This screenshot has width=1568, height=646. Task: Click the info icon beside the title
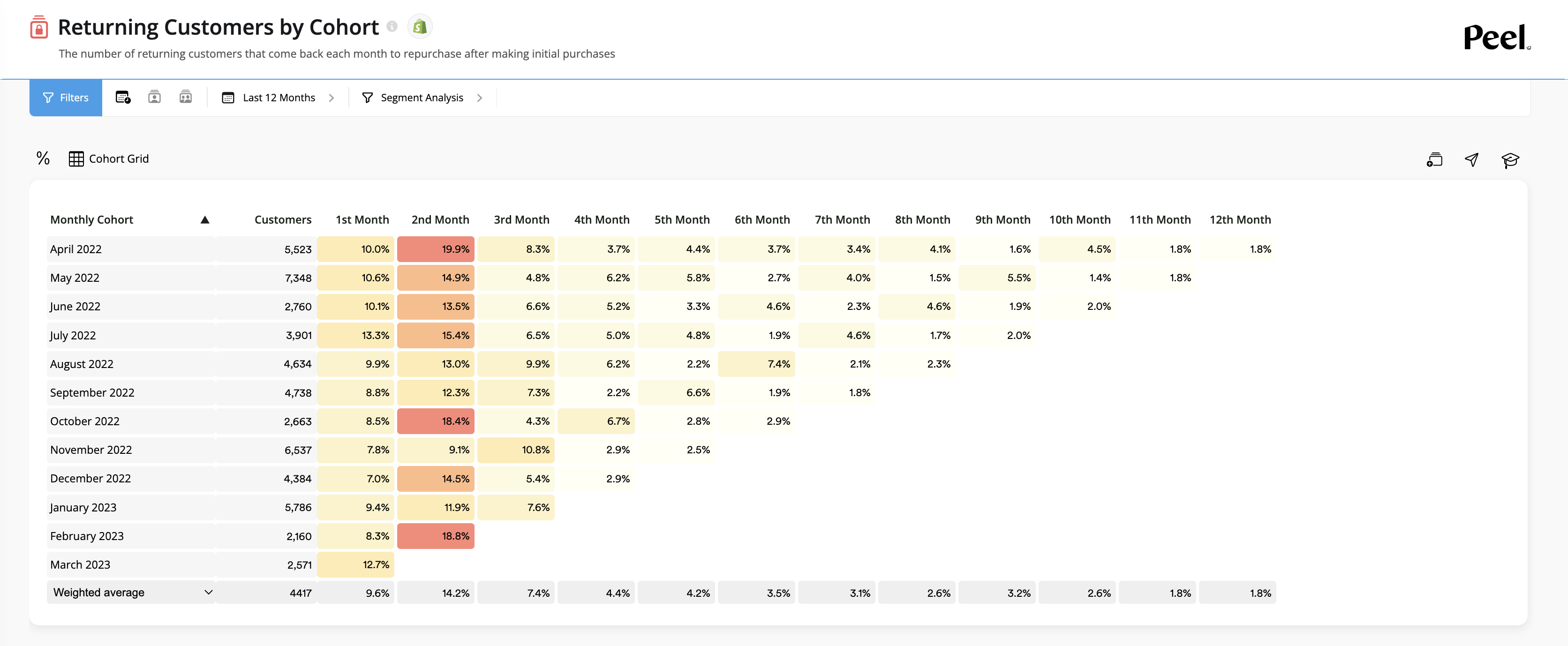(392, 27)
